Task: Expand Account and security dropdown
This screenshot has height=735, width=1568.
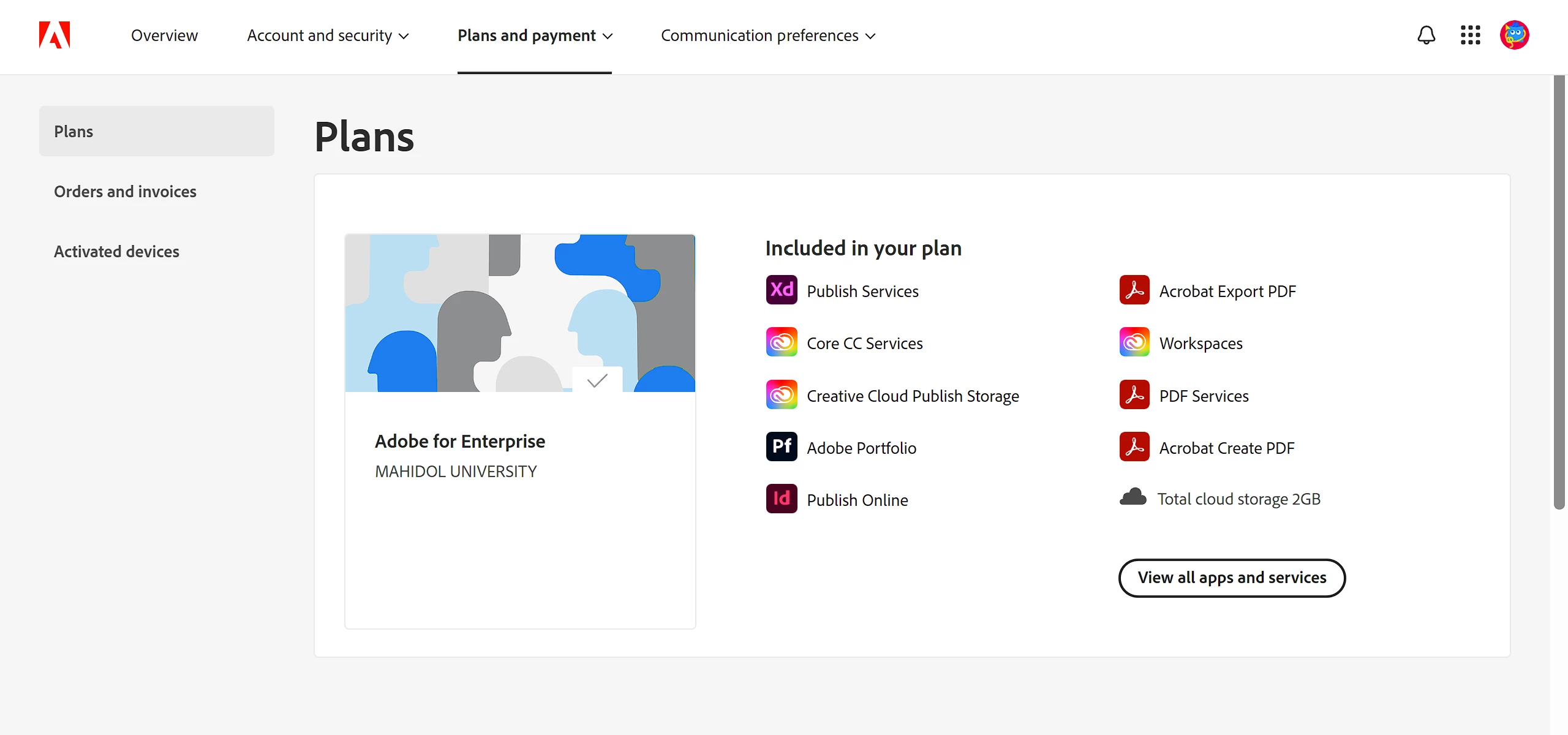Action: coord(328,36)
